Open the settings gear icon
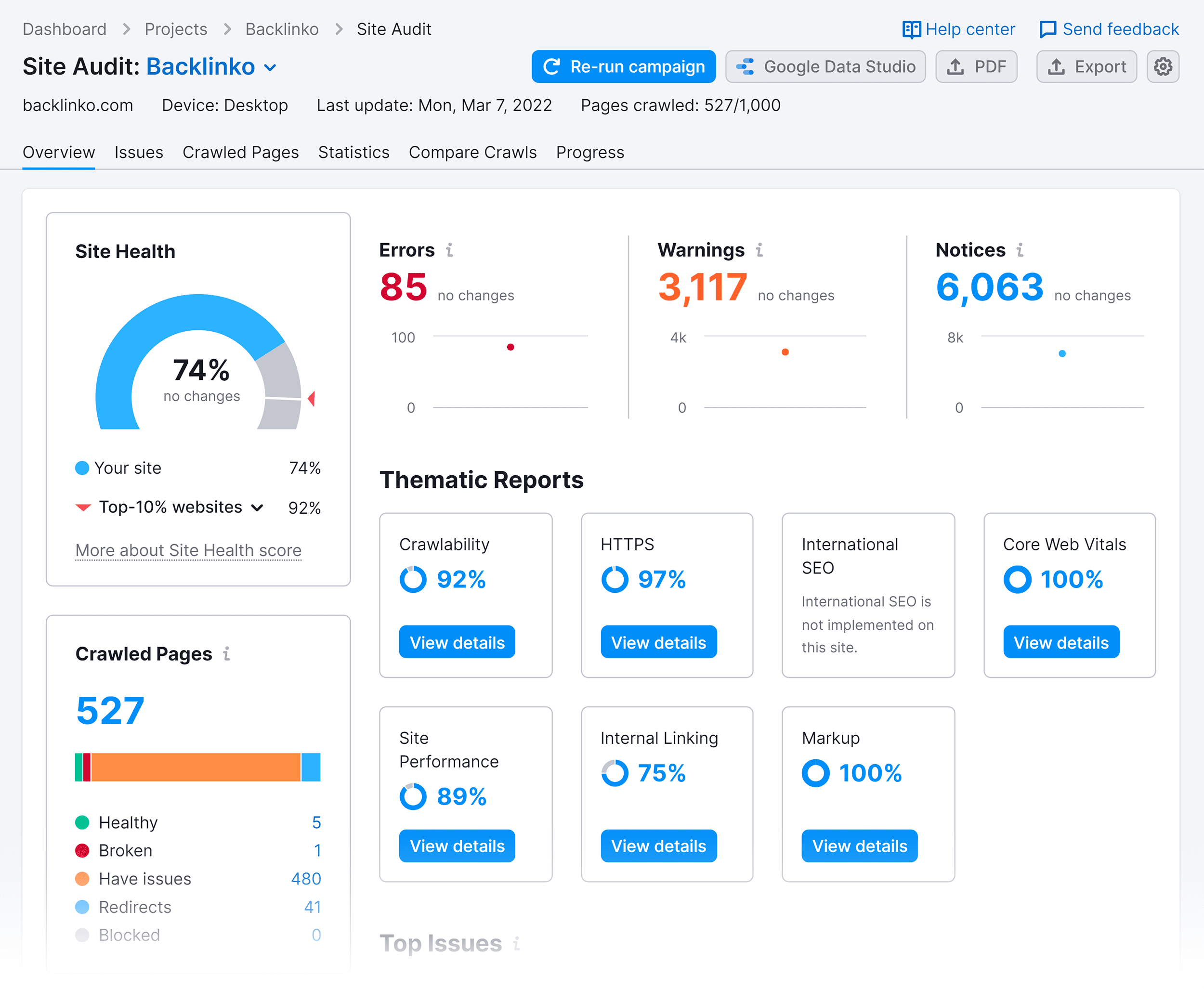Viewport: 1204px width, 989px height. tap(1163, 66)
